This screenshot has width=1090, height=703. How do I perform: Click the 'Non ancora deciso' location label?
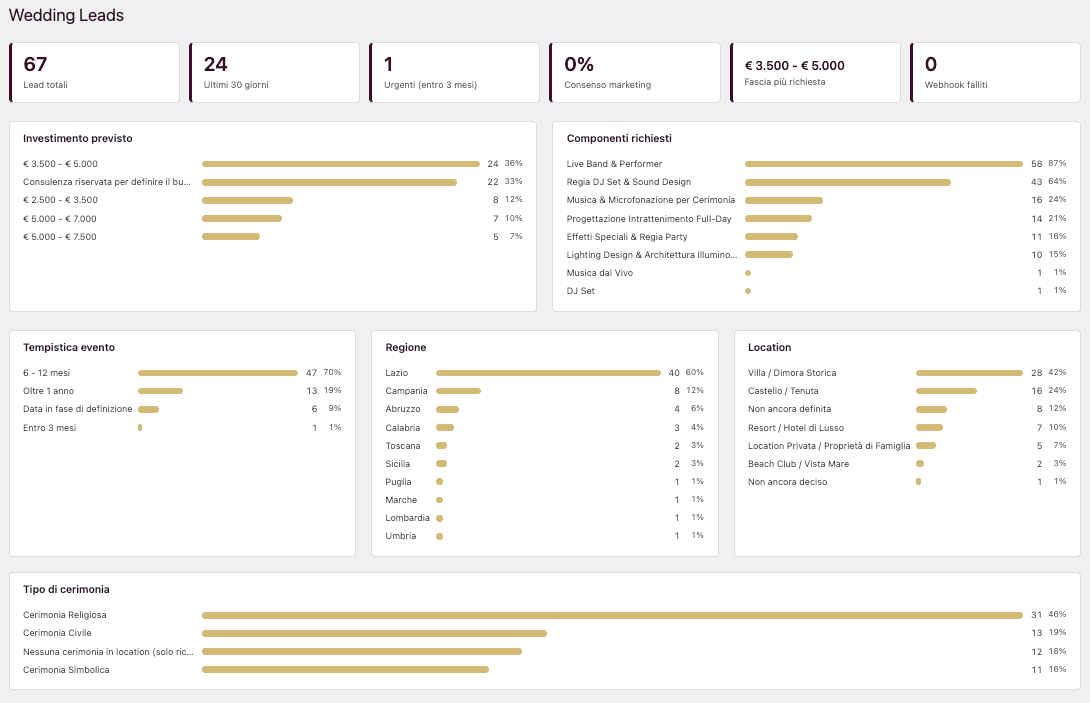click(788, 483)
